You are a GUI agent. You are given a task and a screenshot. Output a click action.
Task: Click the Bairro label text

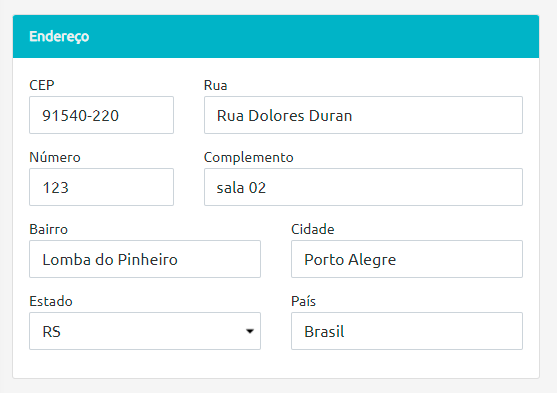(x=48, y=229)
